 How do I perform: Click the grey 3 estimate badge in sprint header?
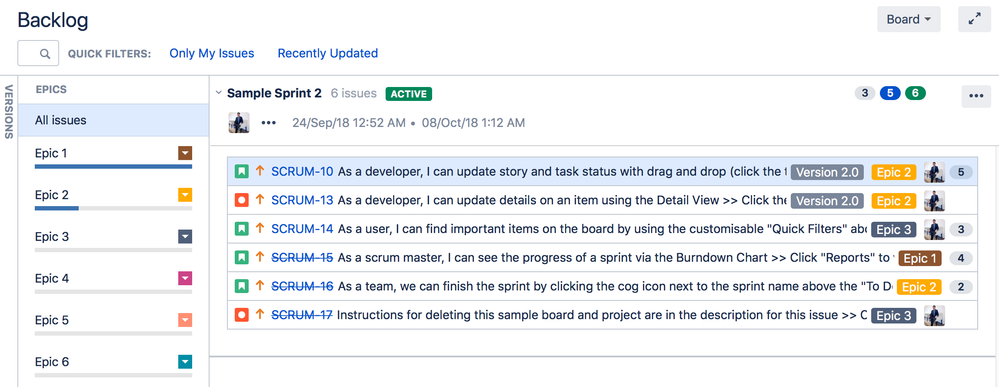pos(865,94)
